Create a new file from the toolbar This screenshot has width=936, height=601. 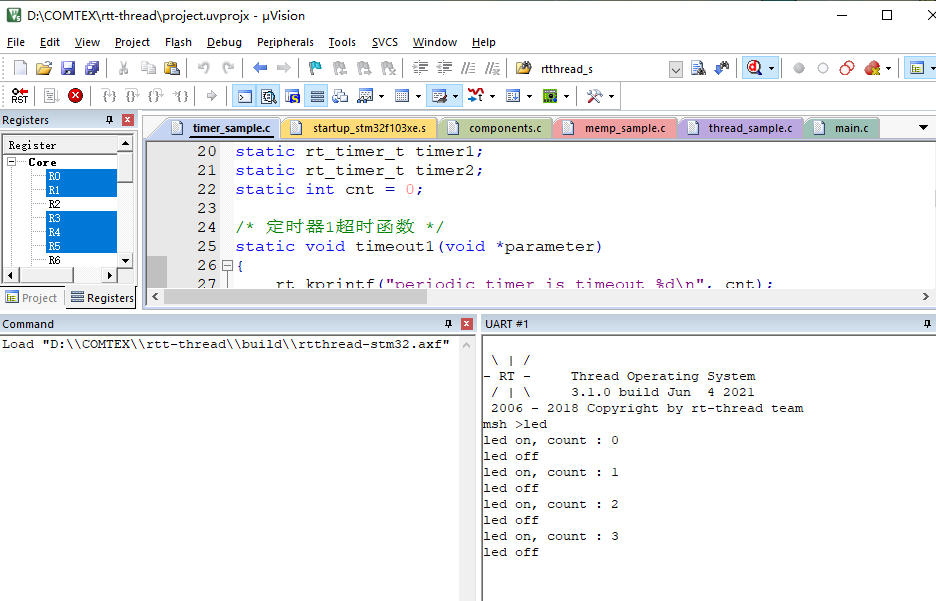click(20, 68)
